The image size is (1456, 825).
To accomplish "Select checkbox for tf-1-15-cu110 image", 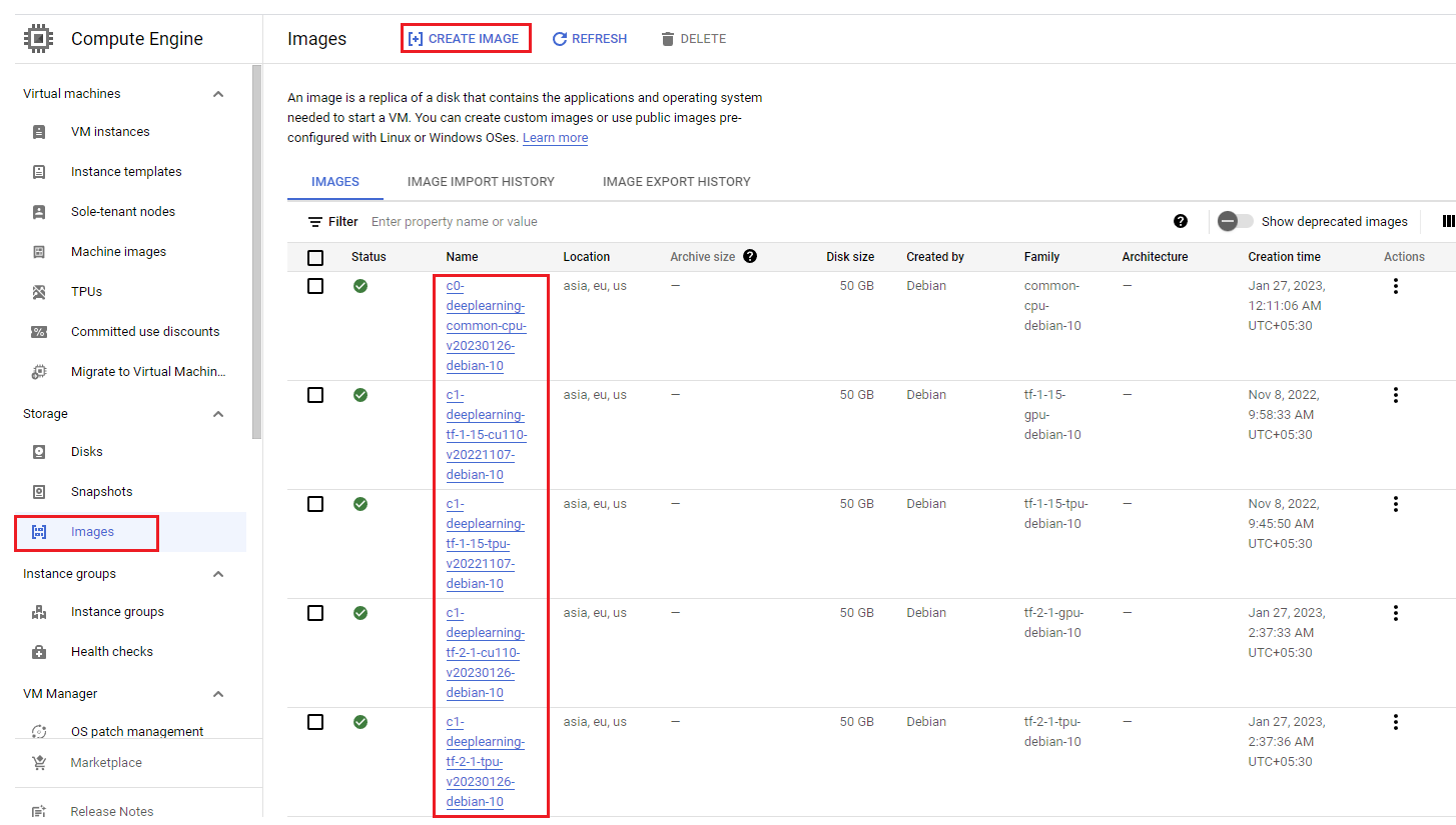I will (315, 395).
